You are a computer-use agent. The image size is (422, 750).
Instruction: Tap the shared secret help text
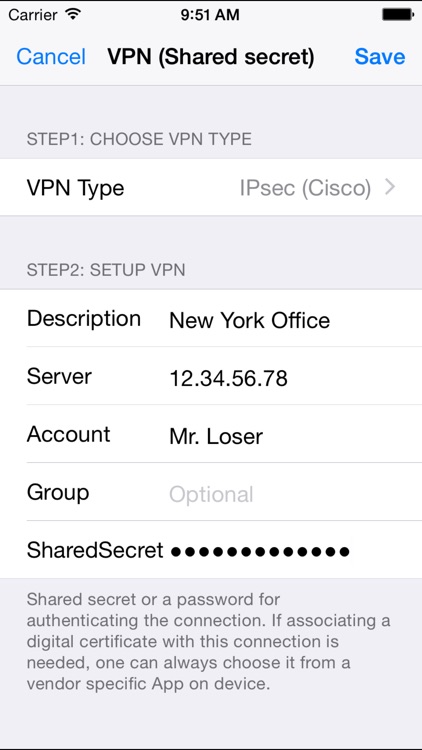coord(209,641)
